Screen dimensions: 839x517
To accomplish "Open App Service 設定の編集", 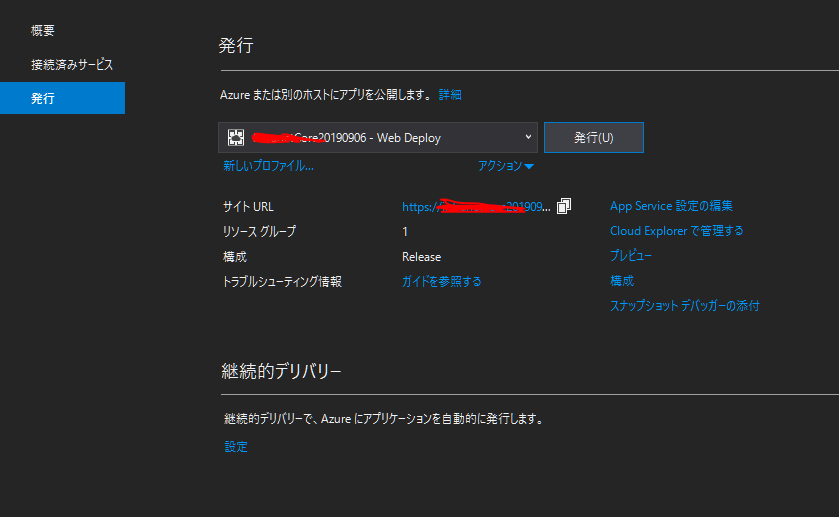I will (671, 206).
